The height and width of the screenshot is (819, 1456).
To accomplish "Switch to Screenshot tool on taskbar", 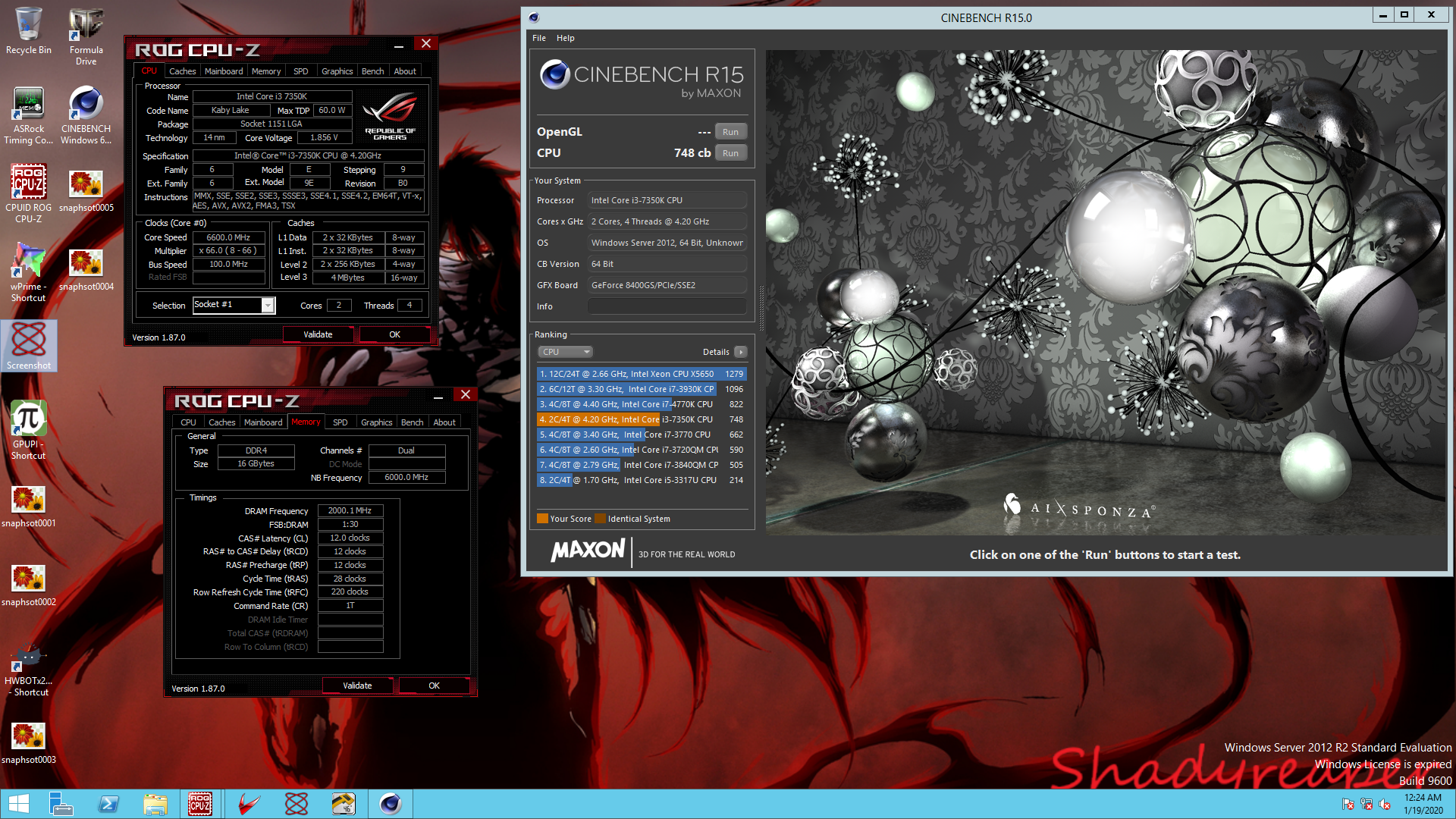I will (296, 804).
